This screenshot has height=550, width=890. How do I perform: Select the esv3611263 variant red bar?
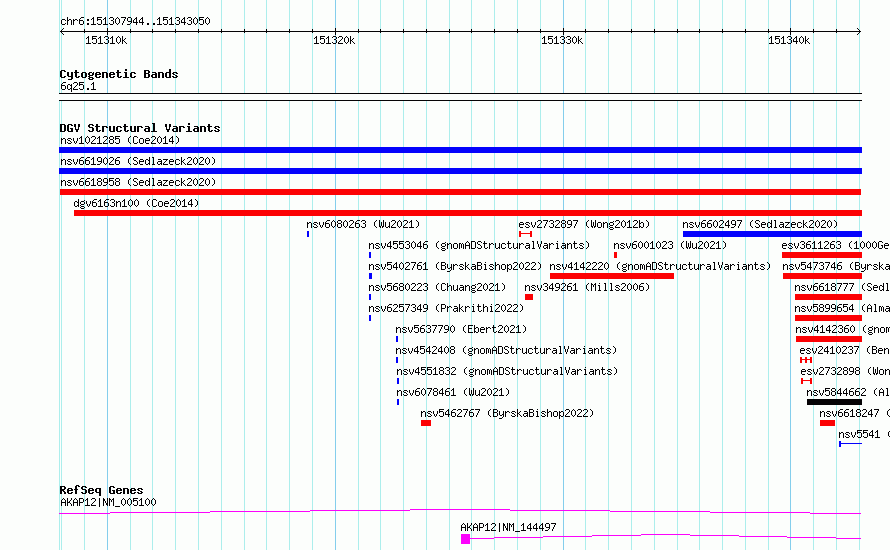[822, 255]
